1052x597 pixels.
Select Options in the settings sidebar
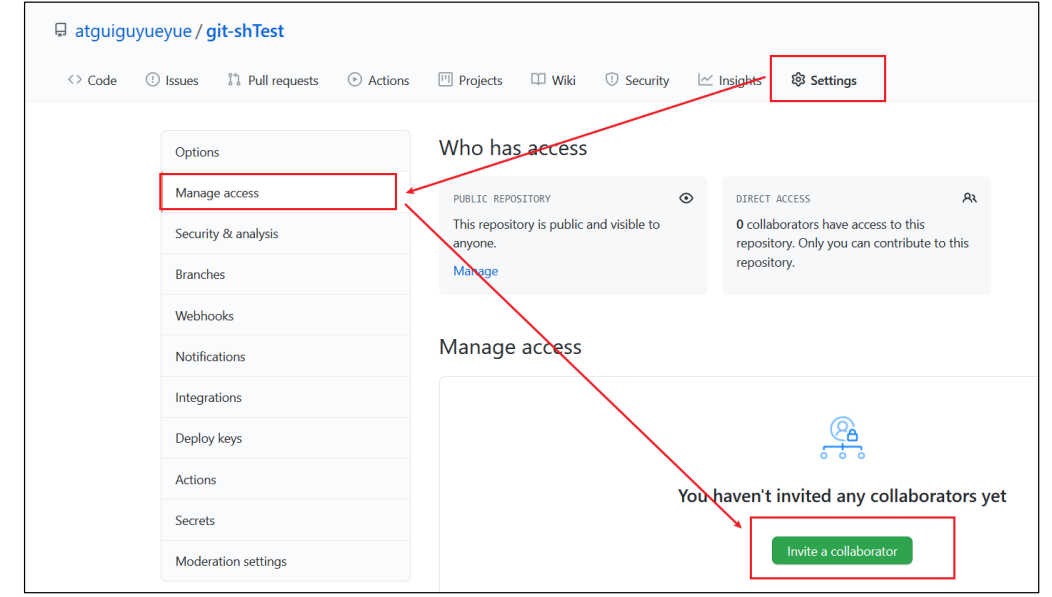point(286,152)
